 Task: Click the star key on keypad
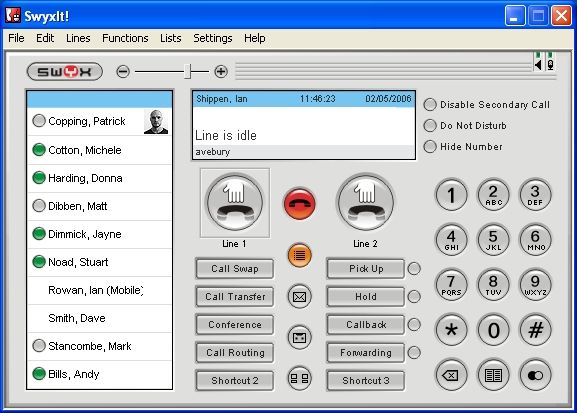[x=451, y=330]
